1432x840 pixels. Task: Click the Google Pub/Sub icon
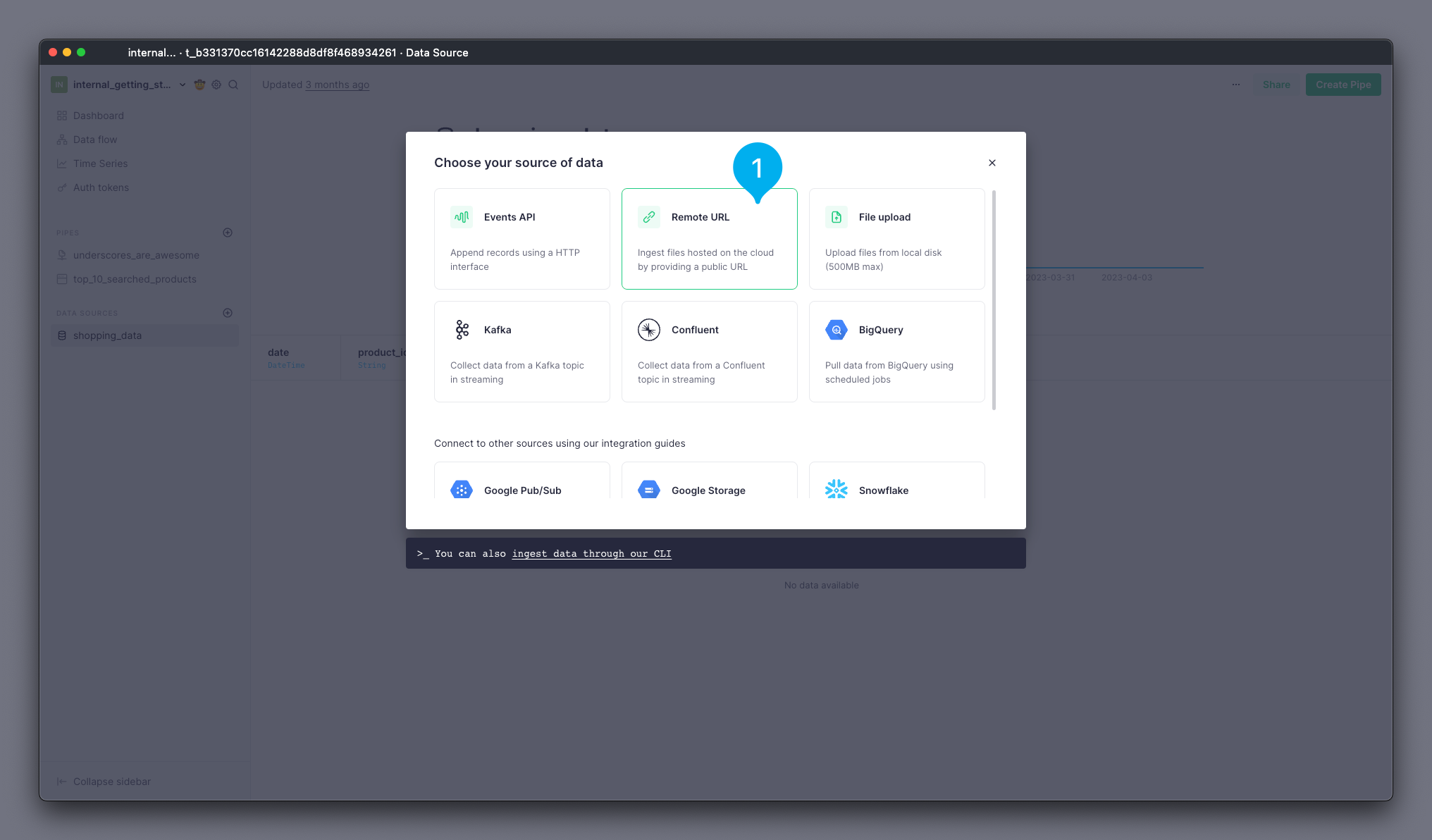click(x=462, y=490)
